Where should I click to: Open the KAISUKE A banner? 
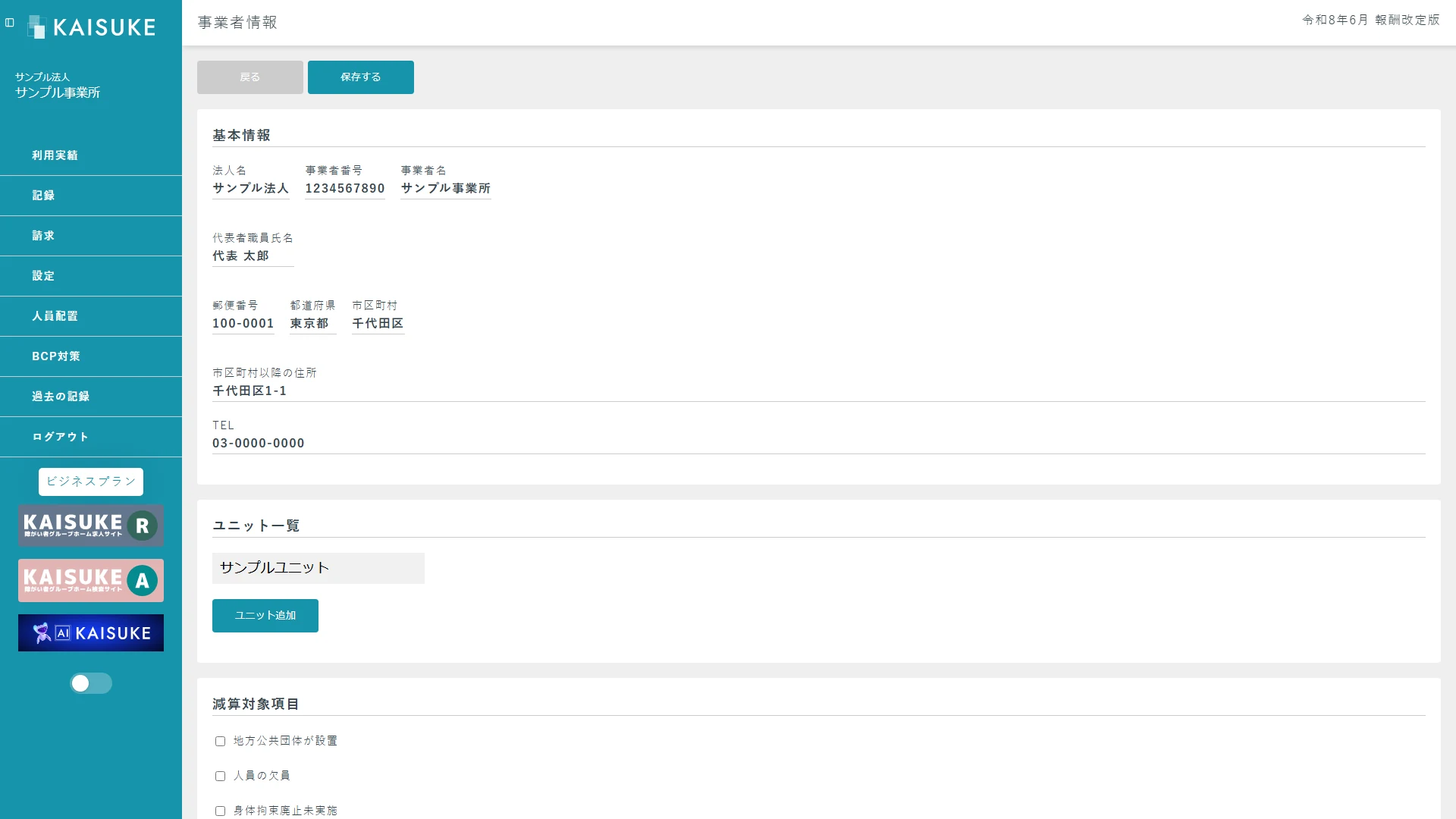[x=91, y=581]
